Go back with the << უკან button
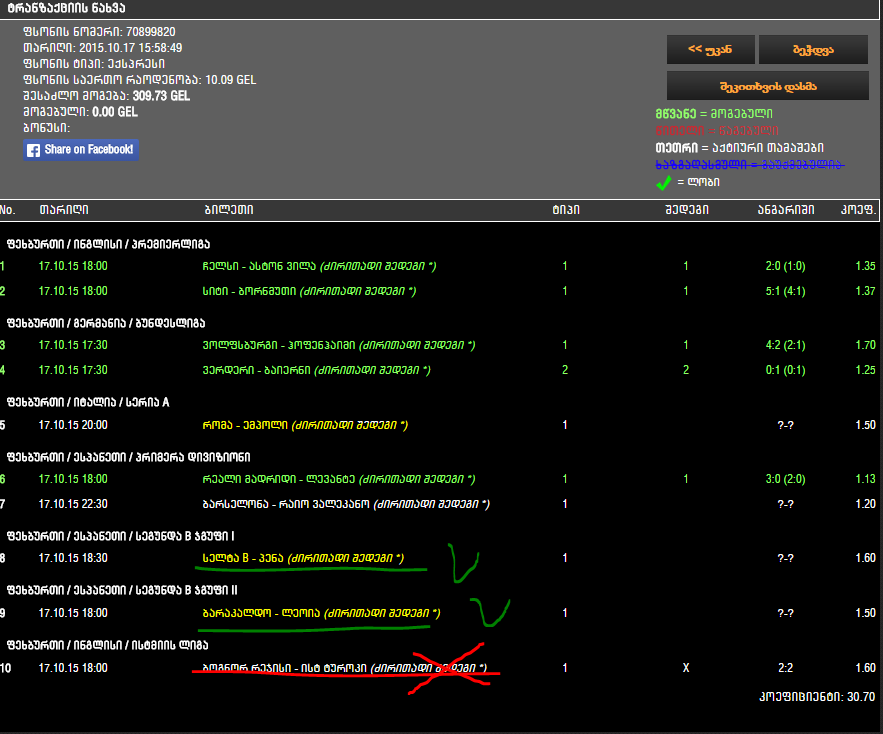The height and width of the screenshot is (734, 883). [709, 50]
